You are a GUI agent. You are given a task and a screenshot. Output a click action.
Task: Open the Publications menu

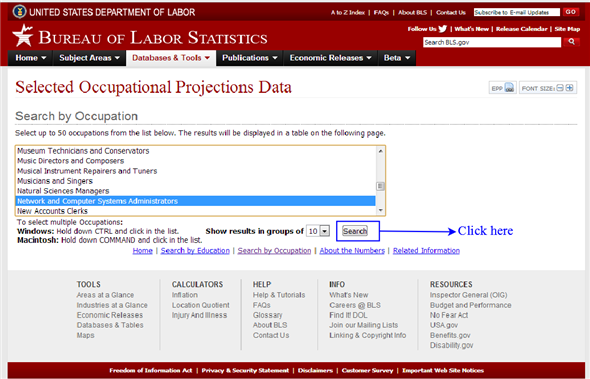click(x=249, y=58)
